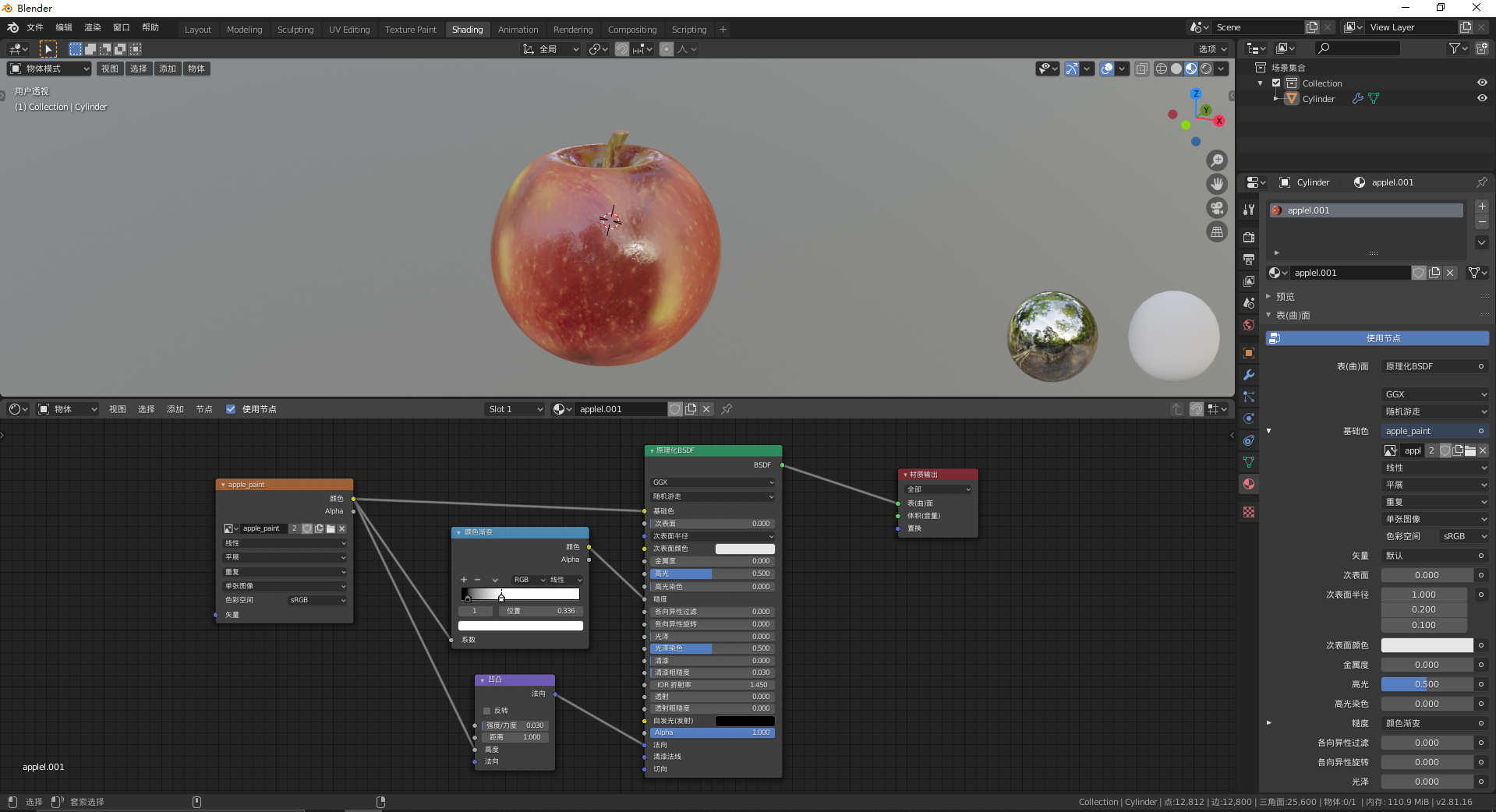This screenshot has height=812, width=1496.
Task: Switch to the Layout workspace tab
Action: (x=198, y=30)
